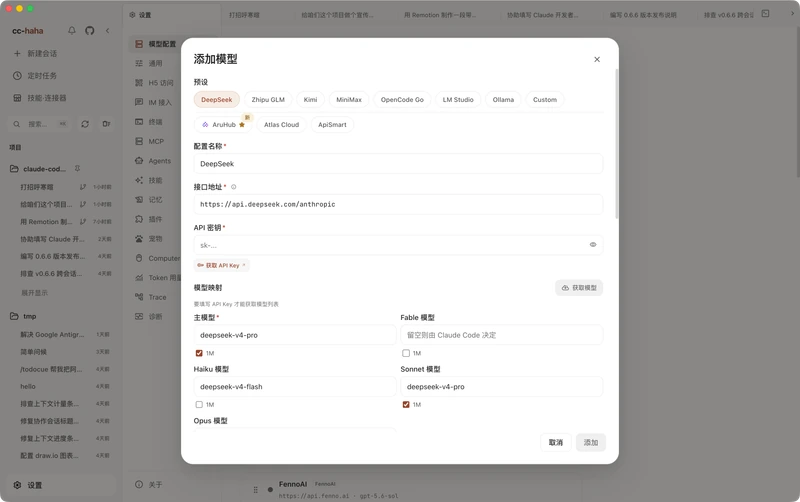Open notifications bell icon in sidebar
Image resolution: width=800 pixels, height=502 pixels.
click(x=72, y=31)
